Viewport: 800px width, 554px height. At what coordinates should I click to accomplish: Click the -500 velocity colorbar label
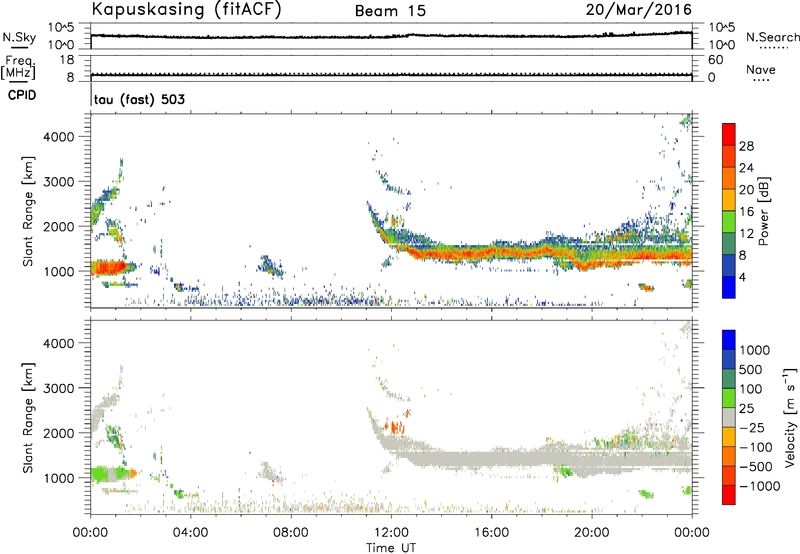click(x=756, y=467)
